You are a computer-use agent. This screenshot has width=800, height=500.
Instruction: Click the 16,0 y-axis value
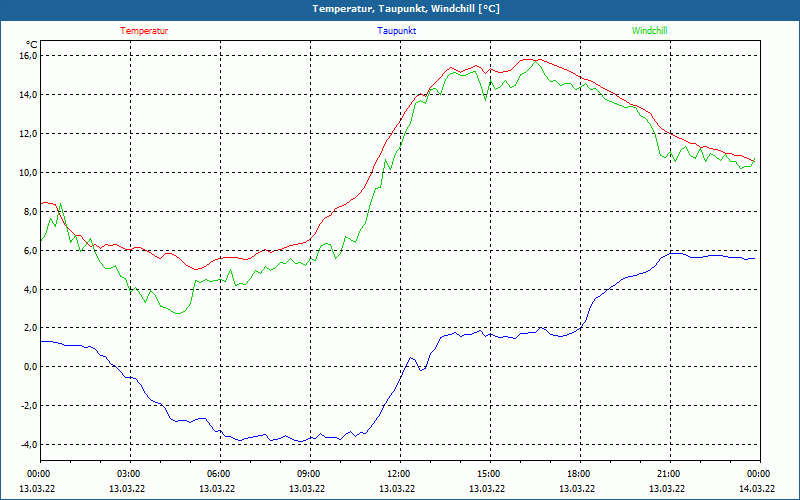point(28,55)
